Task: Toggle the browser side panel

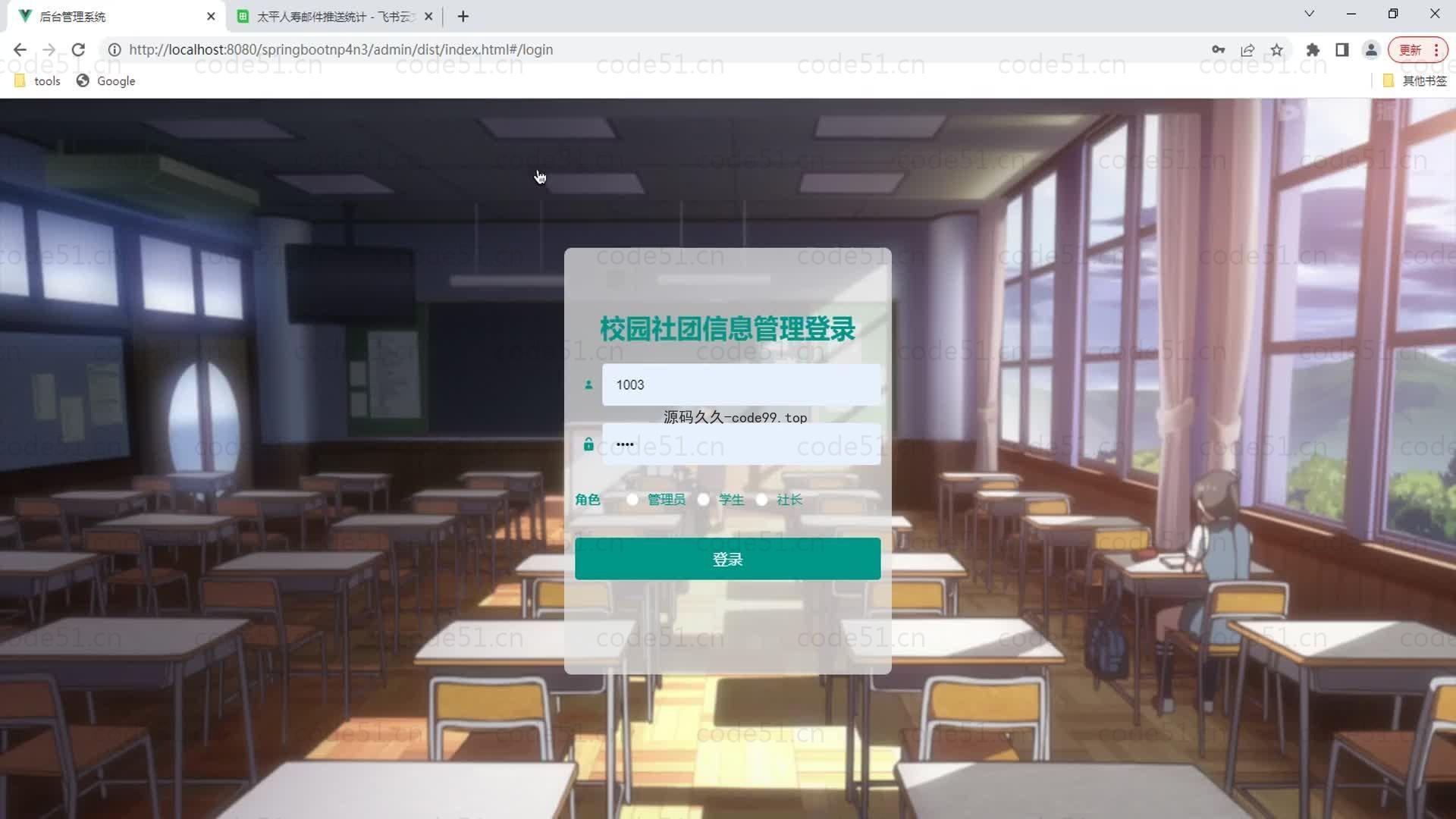Action: point(1341,50)
